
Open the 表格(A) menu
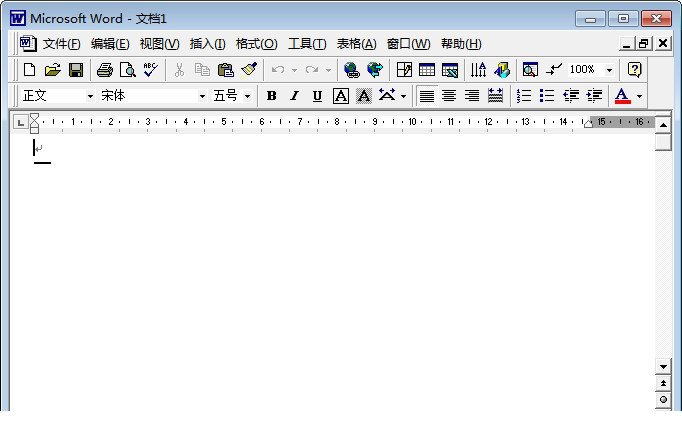coord(356,44)
